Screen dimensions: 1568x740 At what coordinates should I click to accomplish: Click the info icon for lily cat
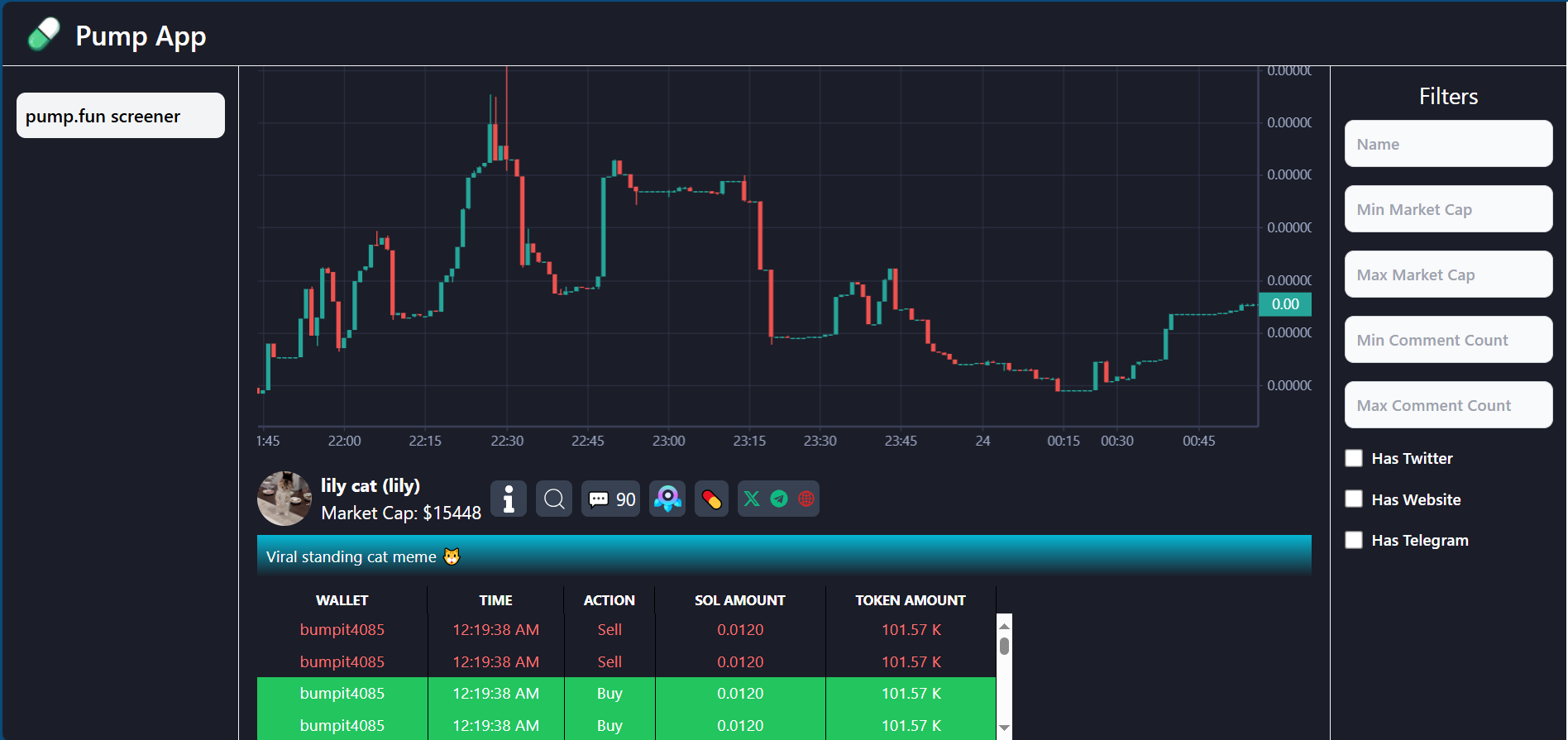coord(509,499)
